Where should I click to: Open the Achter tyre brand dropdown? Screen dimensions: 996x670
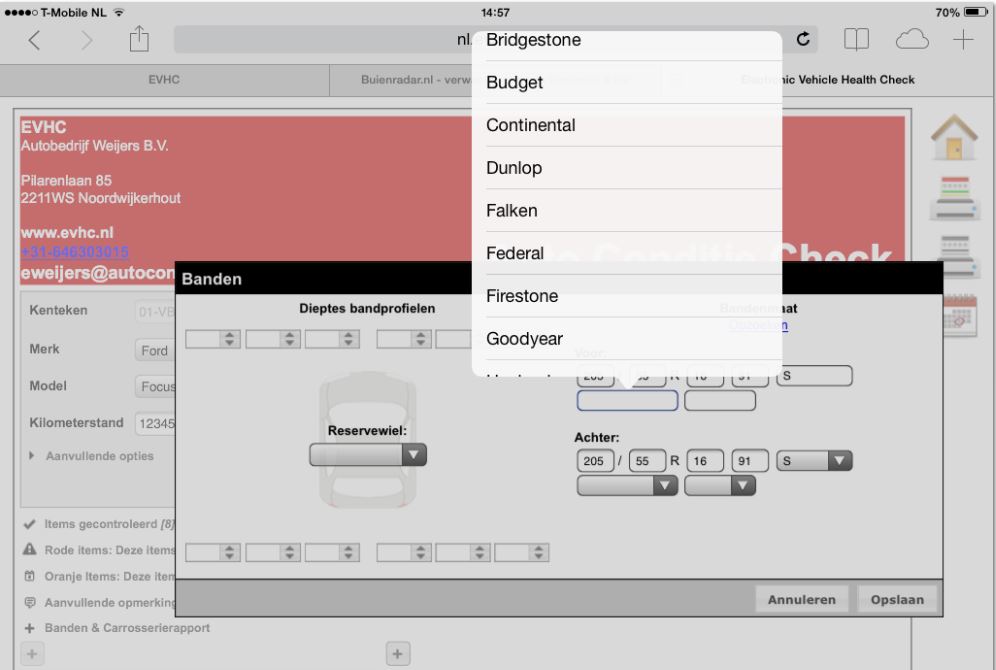point(627,486)
